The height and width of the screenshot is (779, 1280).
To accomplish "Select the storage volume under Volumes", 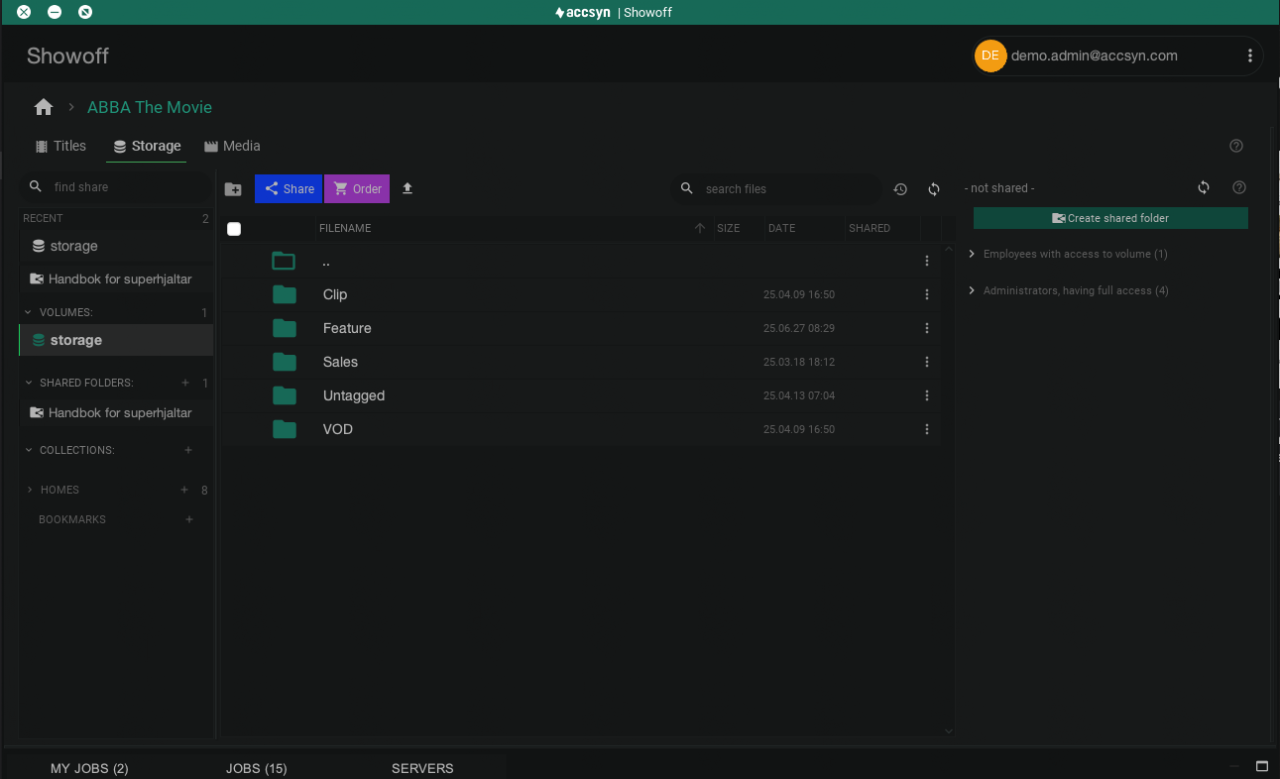I will click(116, 340).
